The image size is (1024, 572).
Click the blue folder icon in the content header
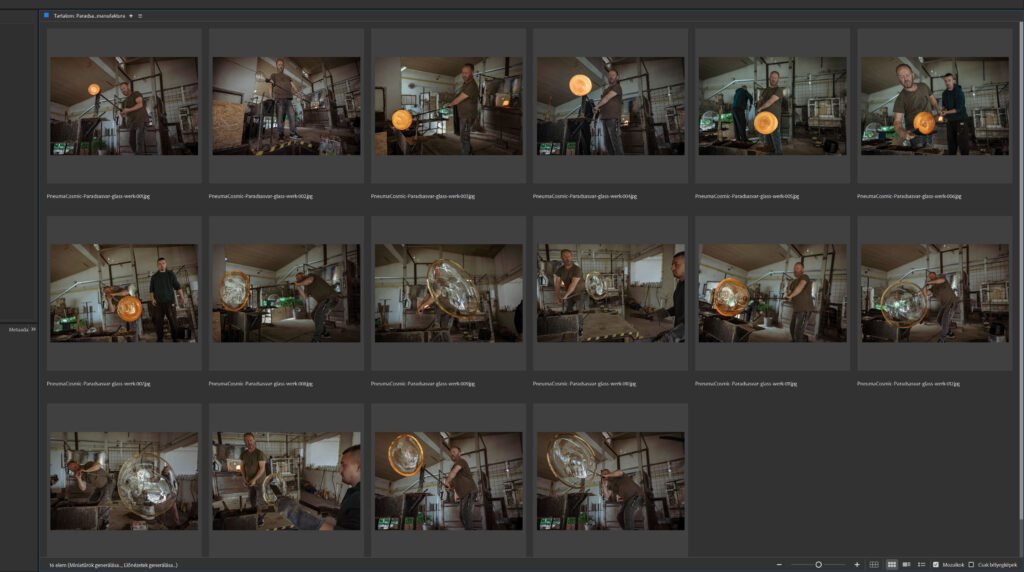tap(46, 16)
